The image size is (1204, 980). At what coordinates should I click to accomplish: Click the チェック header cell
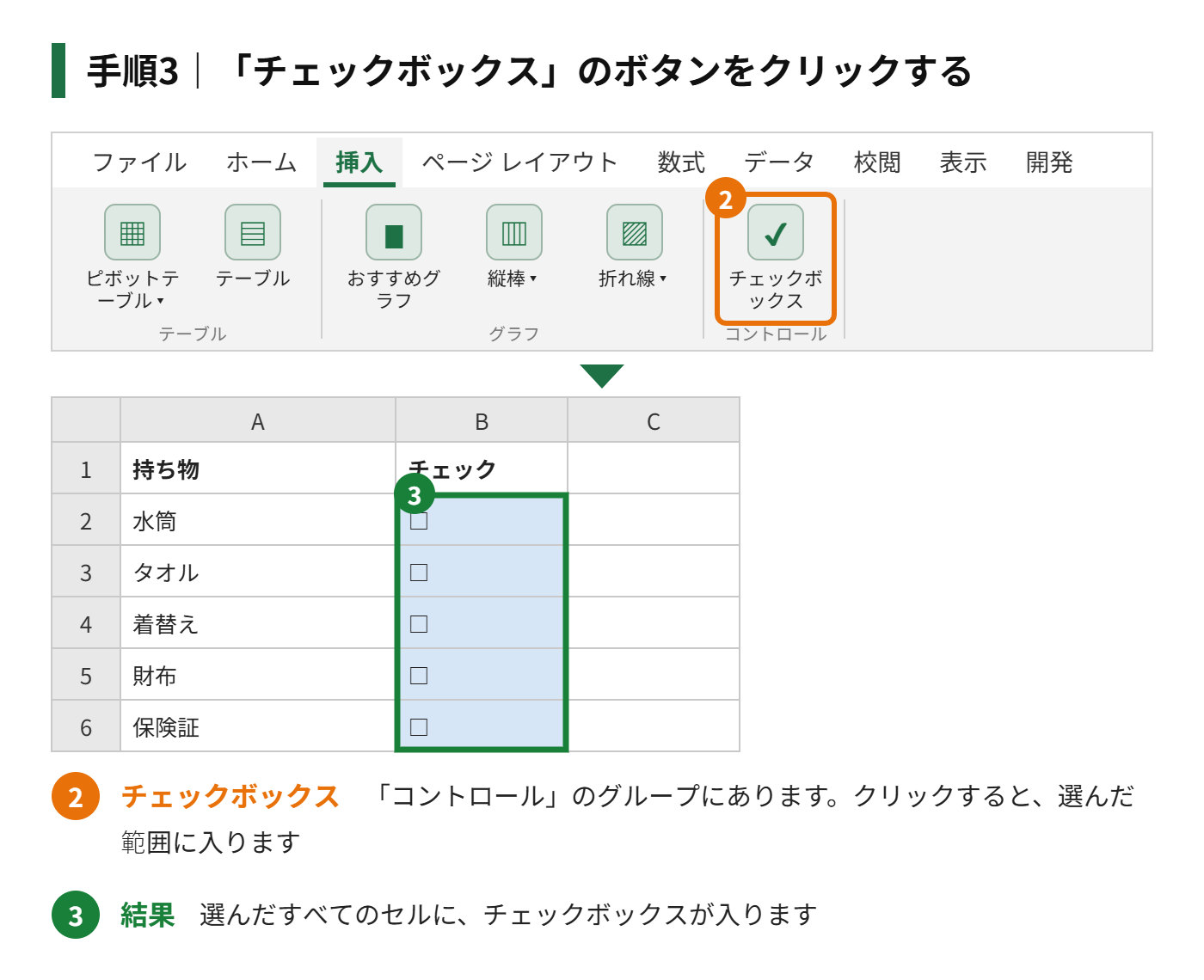coord(482,469)
